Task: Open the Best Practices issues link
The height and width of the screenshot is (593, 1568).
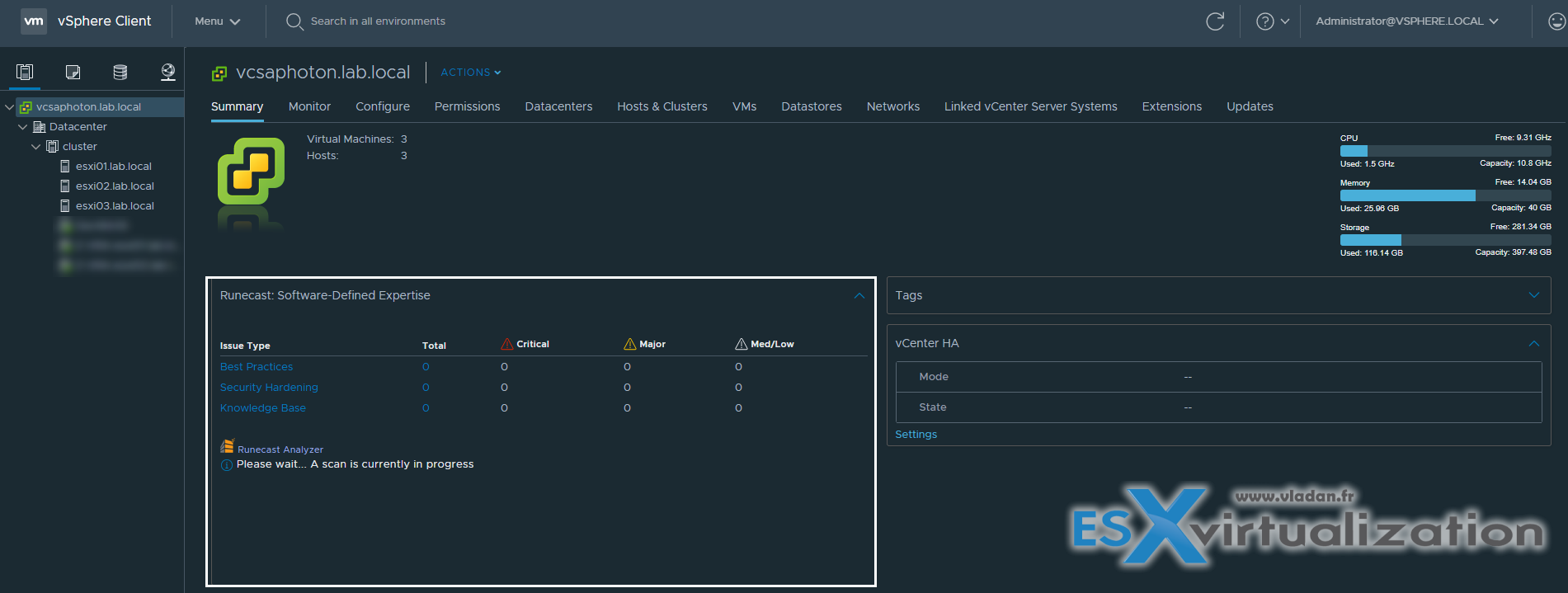Action: (x=257, y=367)
